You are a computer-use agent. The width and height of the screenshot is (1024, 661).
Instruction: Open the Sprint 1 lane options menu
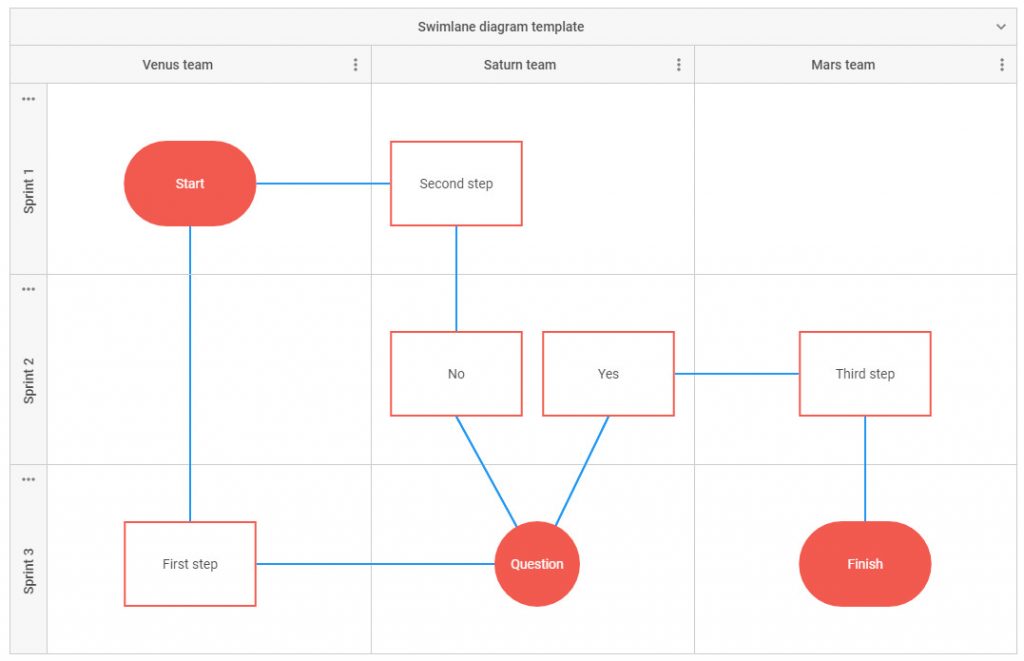click(28, 98)
